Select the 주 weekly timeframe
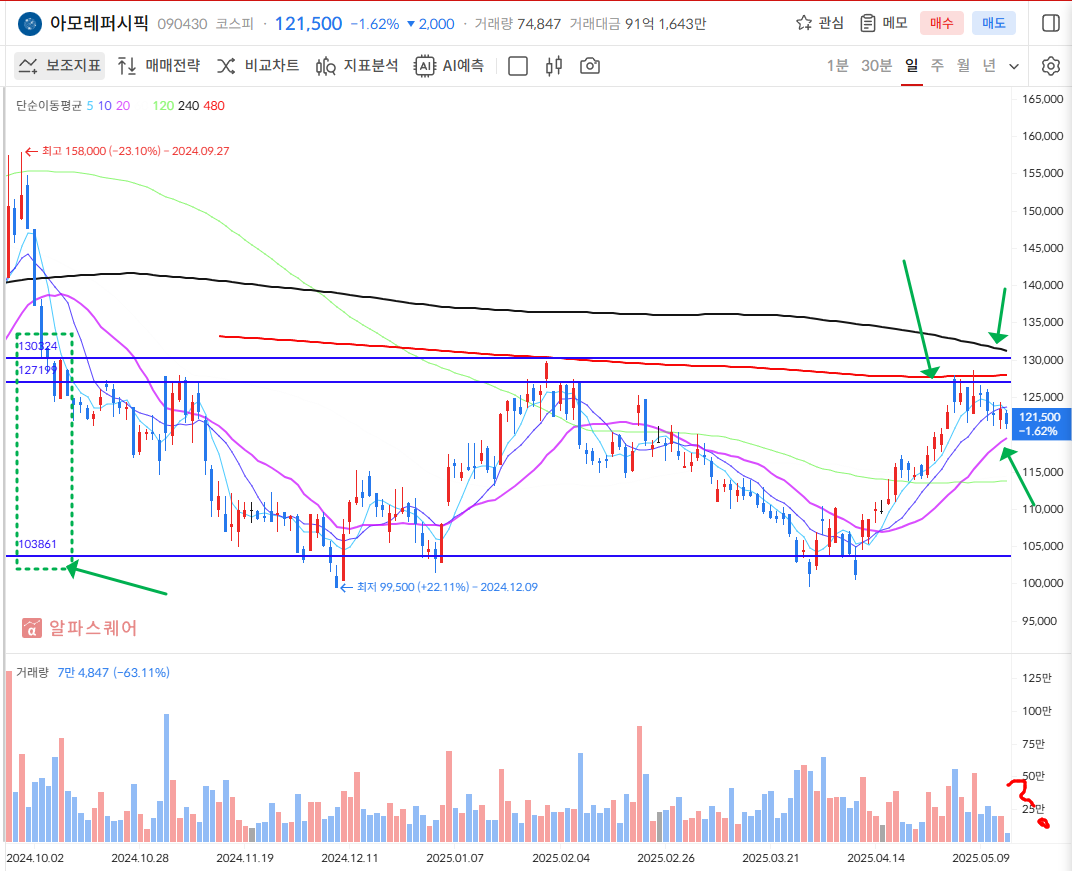The image size is (1072, 871). (x=937, y=66)
